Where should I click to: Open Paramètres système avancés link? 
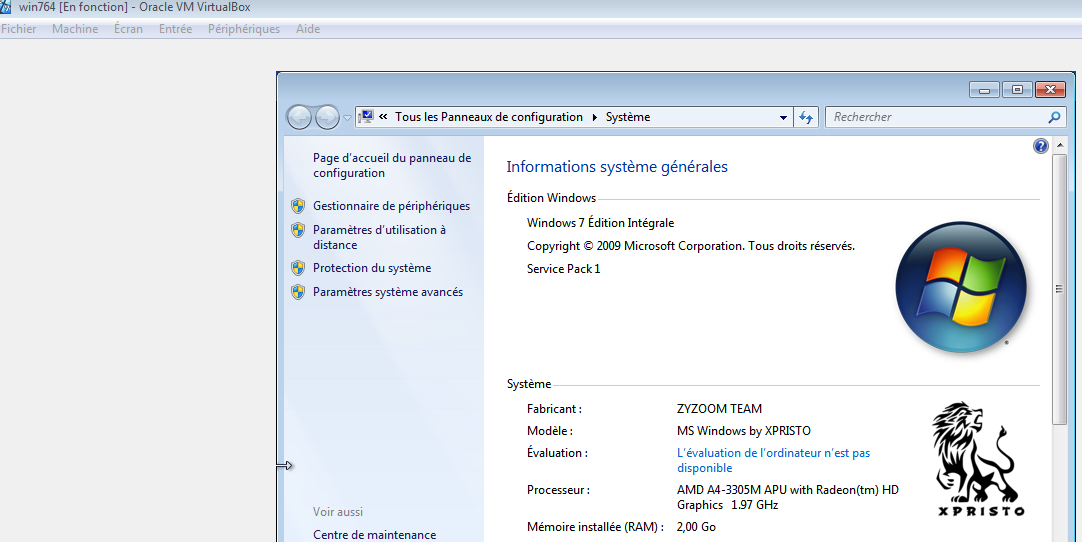[x=388, y=292]
